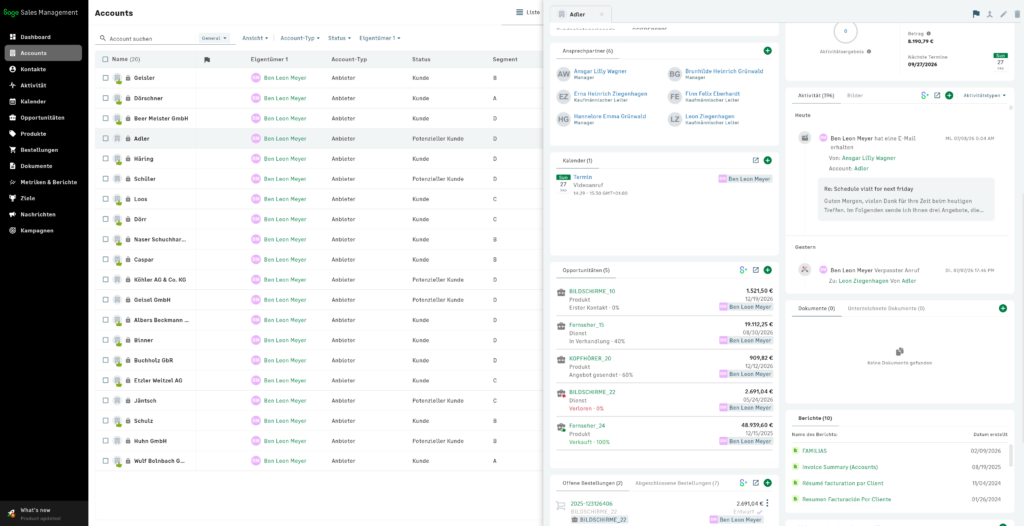
Task: Sort by the Segment column header
Action: click(x=505, y=59)
